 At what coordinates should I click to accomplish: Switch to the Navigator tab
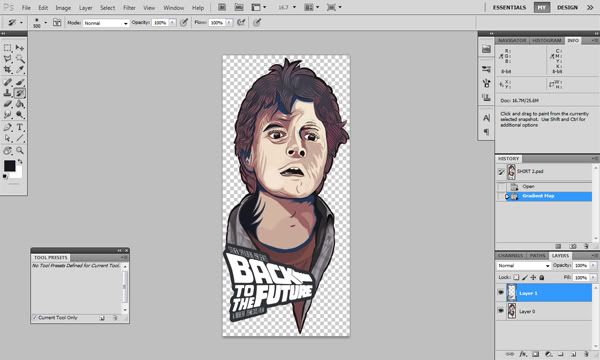pyautogui.click(x=512, y=40)
